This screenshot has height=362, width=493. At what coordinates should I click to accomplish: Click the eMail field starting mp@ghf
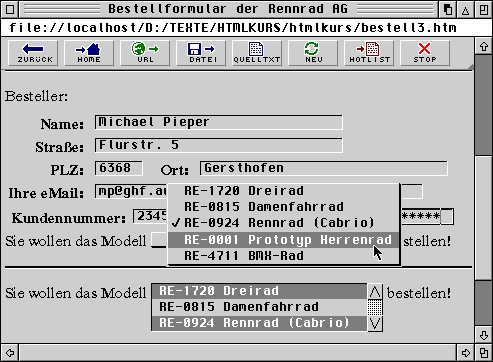point(131,191)
